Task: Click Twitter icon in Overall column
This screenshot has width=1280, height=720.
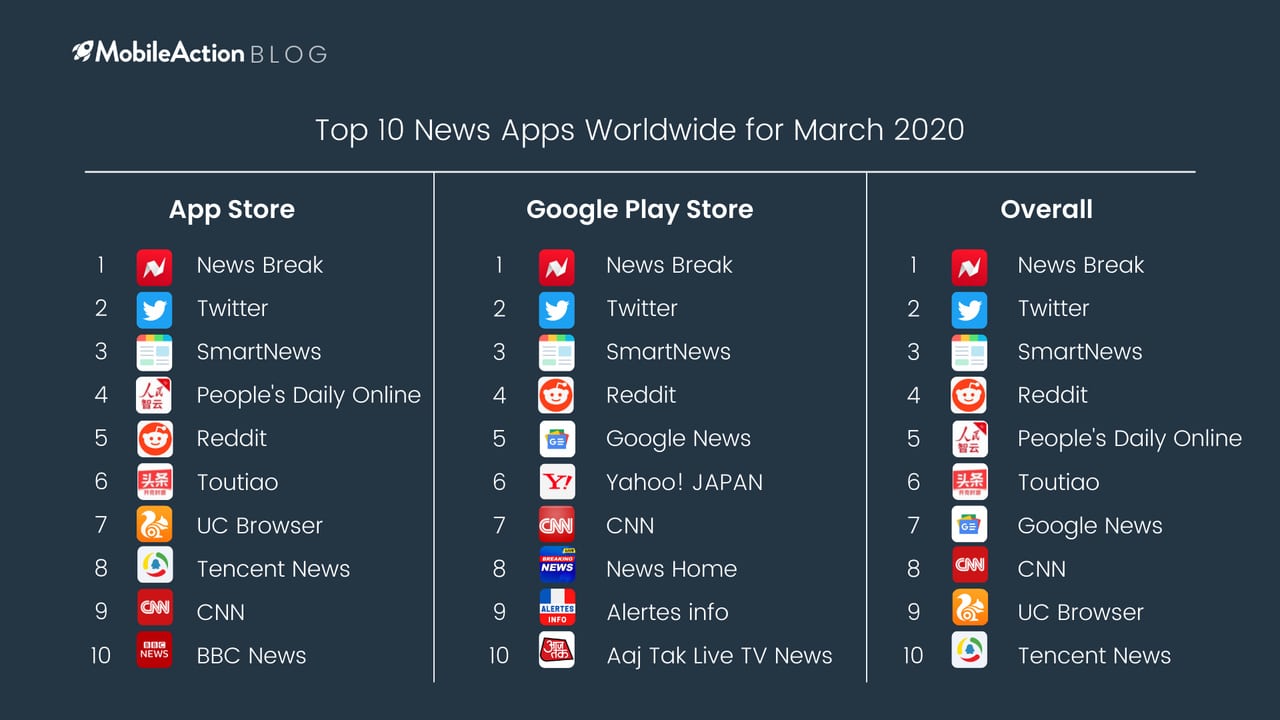Action: click(x=969, y=310)
